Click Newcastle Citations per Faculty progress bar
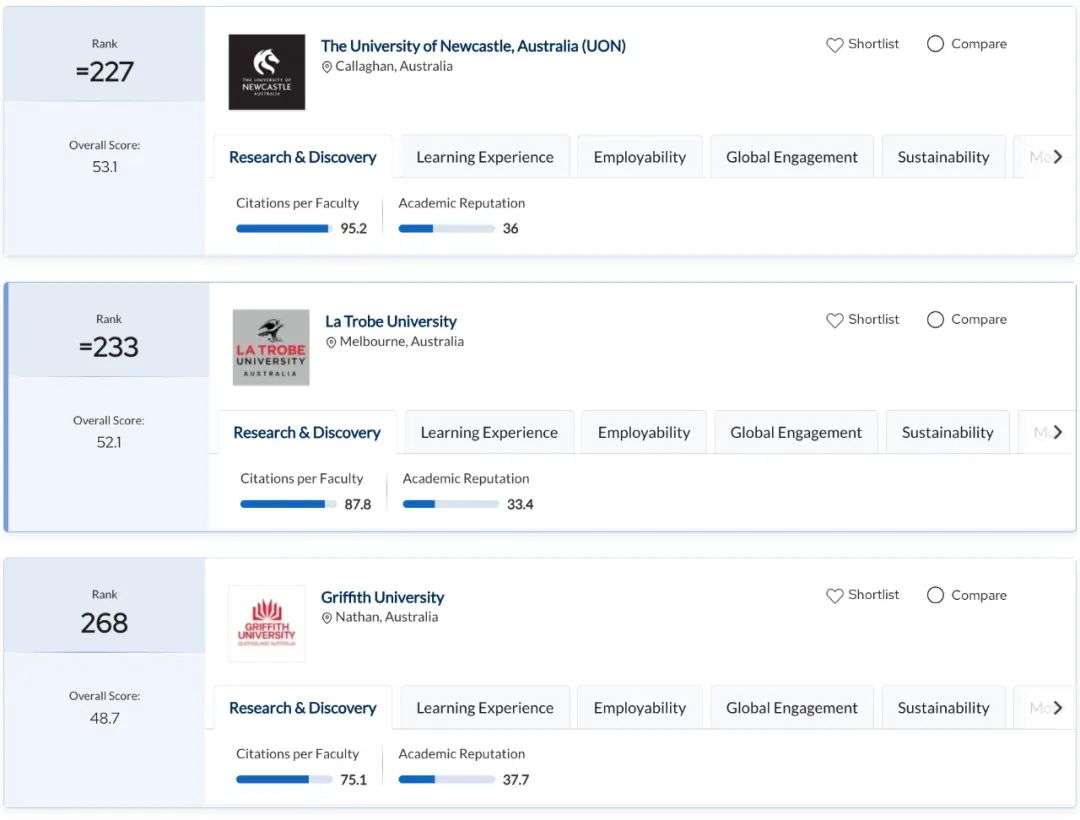The width and height of the screenshot is (1080, 820). pos(284,229)
